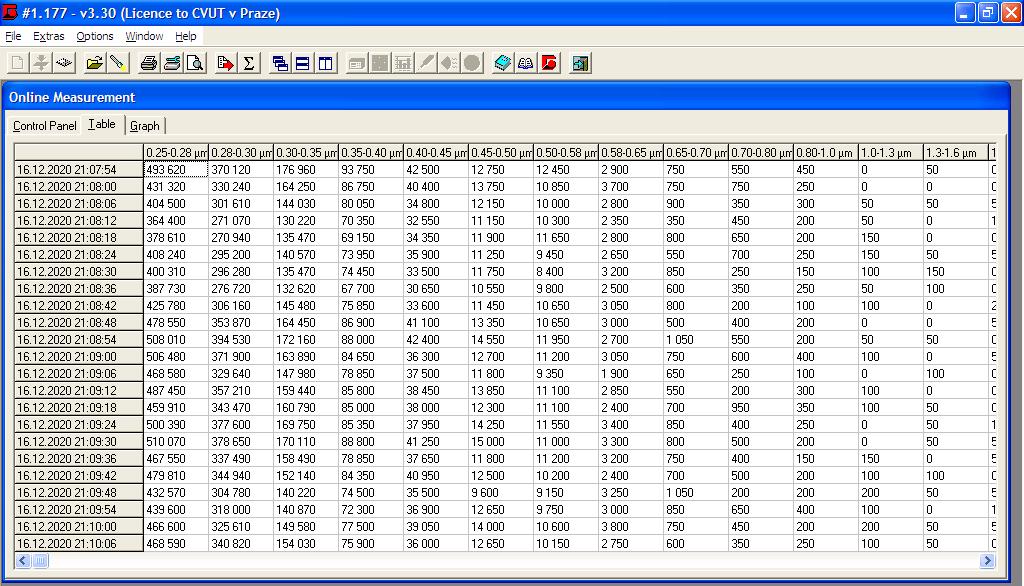The height and width of the screenshot is (586, 1024).
Task: Select the Table tab
Action: [x=103, y=125]
